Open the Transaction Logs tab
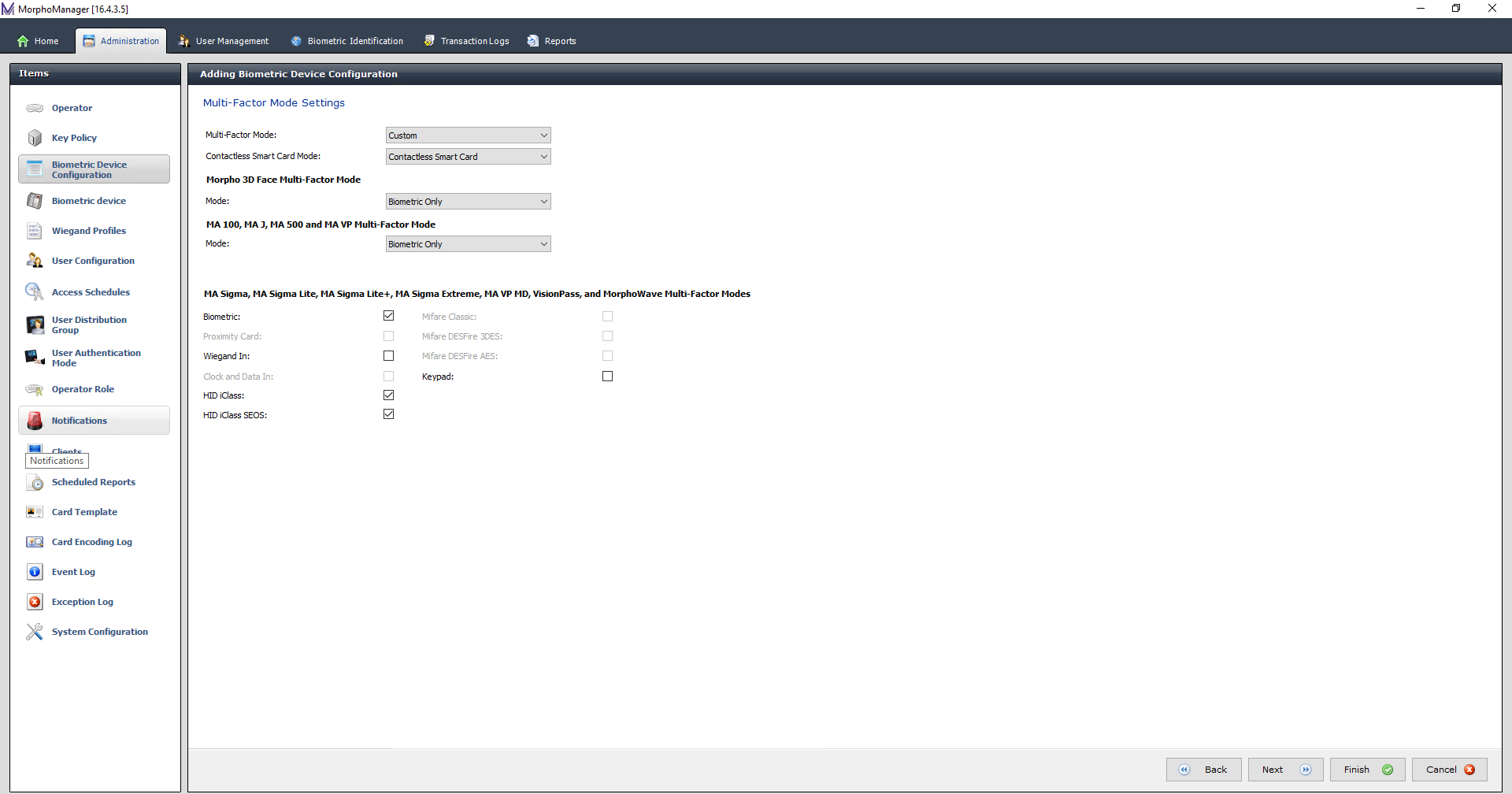 [466, 41]
